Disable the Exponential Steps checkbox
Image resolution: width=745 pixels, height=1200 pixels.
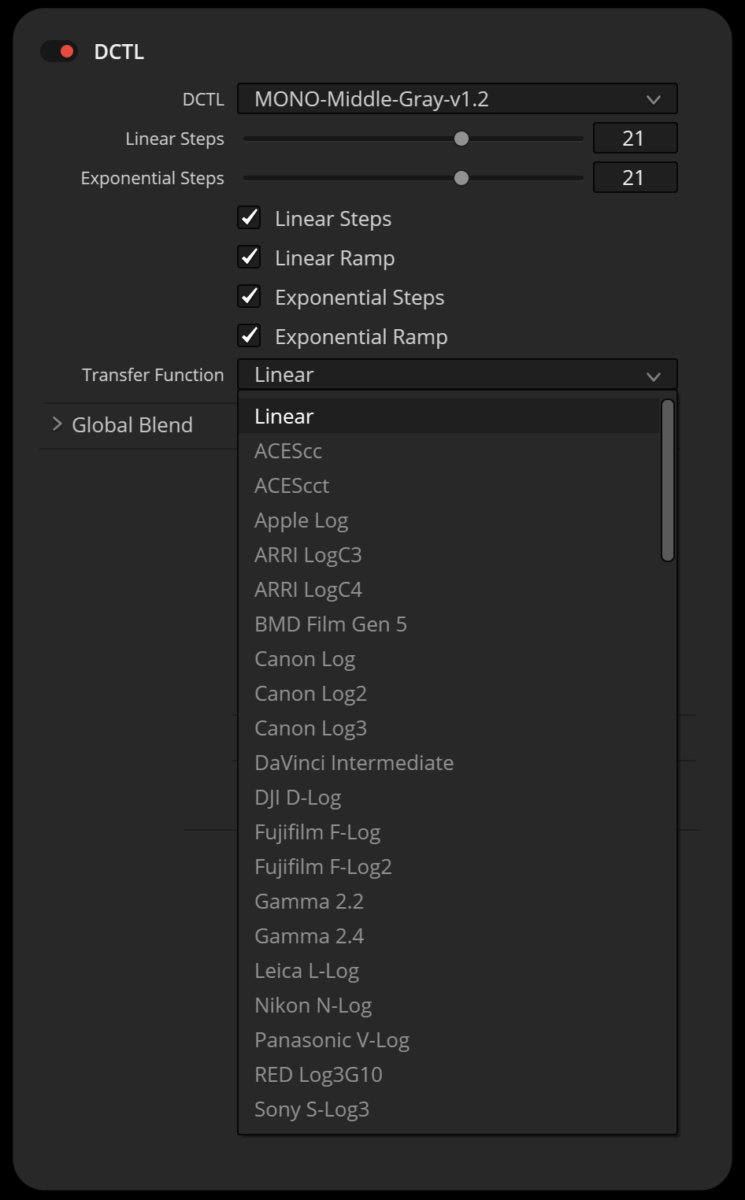point(249,297)
